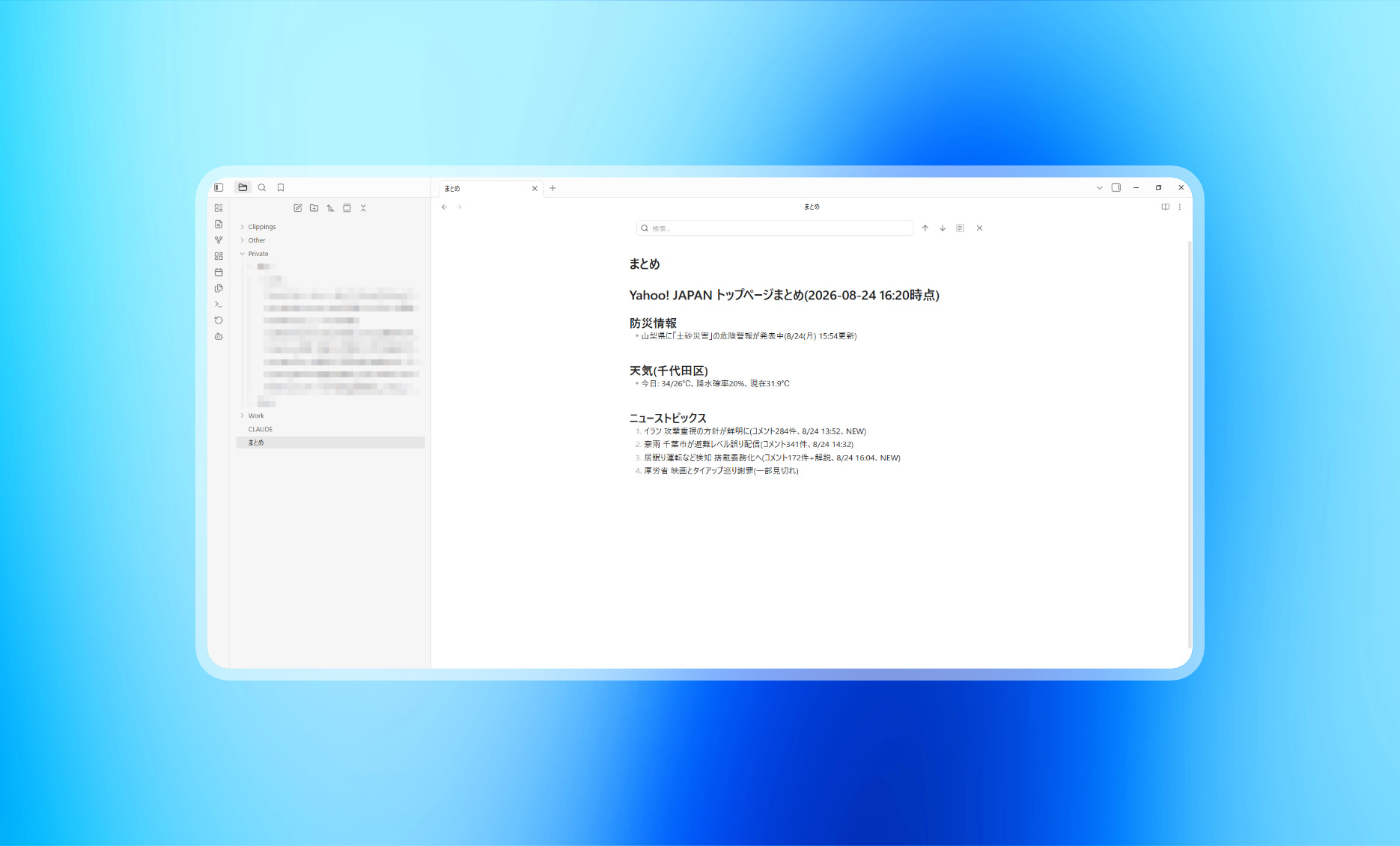The image size is (1400, 846).
Task: Restore down the Obsidian window
Action: [x=1159, y=188]
